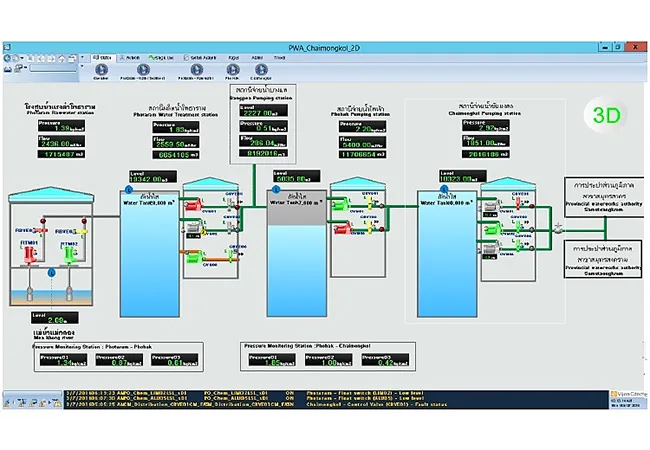Select green raw water pump RTM02
650x450 pixels.
pyautogui.click(x=69, y=254)
